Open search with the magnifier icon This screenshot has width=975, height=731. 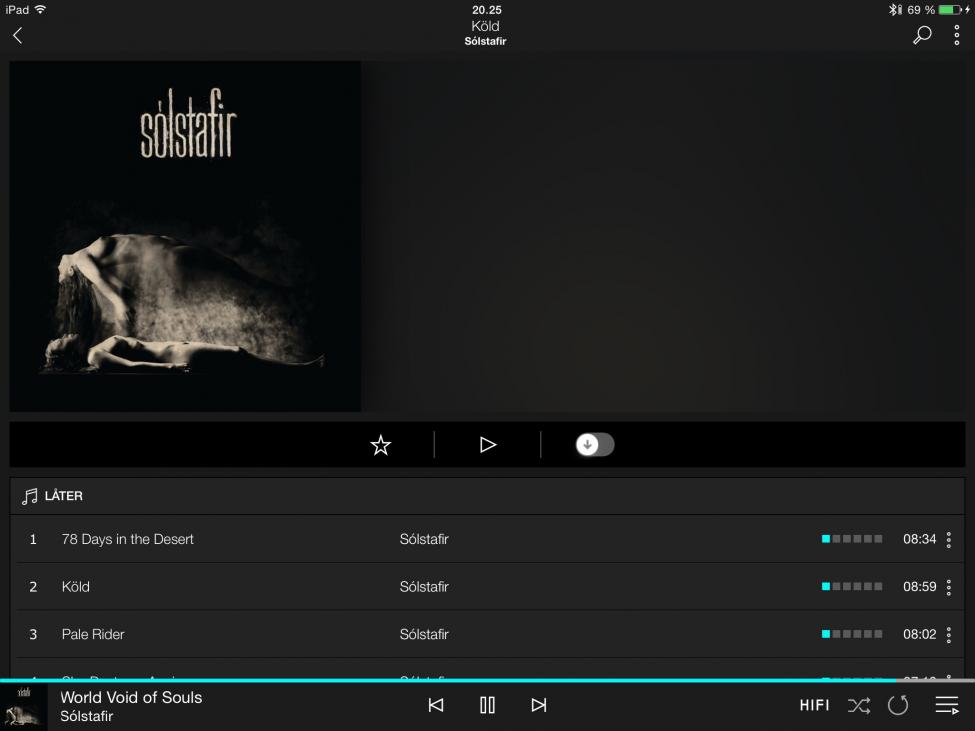coord(922,35)
